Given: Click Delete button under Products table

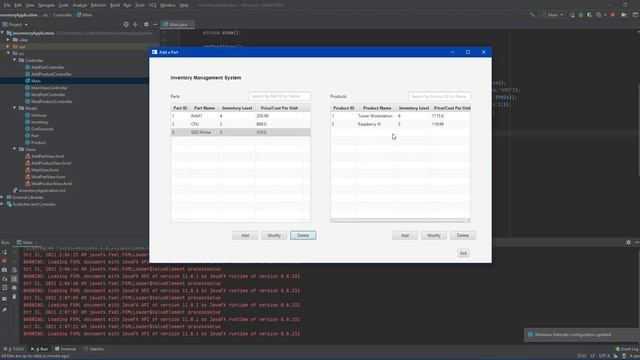Looking at the screenshot, I should (x=462, y=236).
